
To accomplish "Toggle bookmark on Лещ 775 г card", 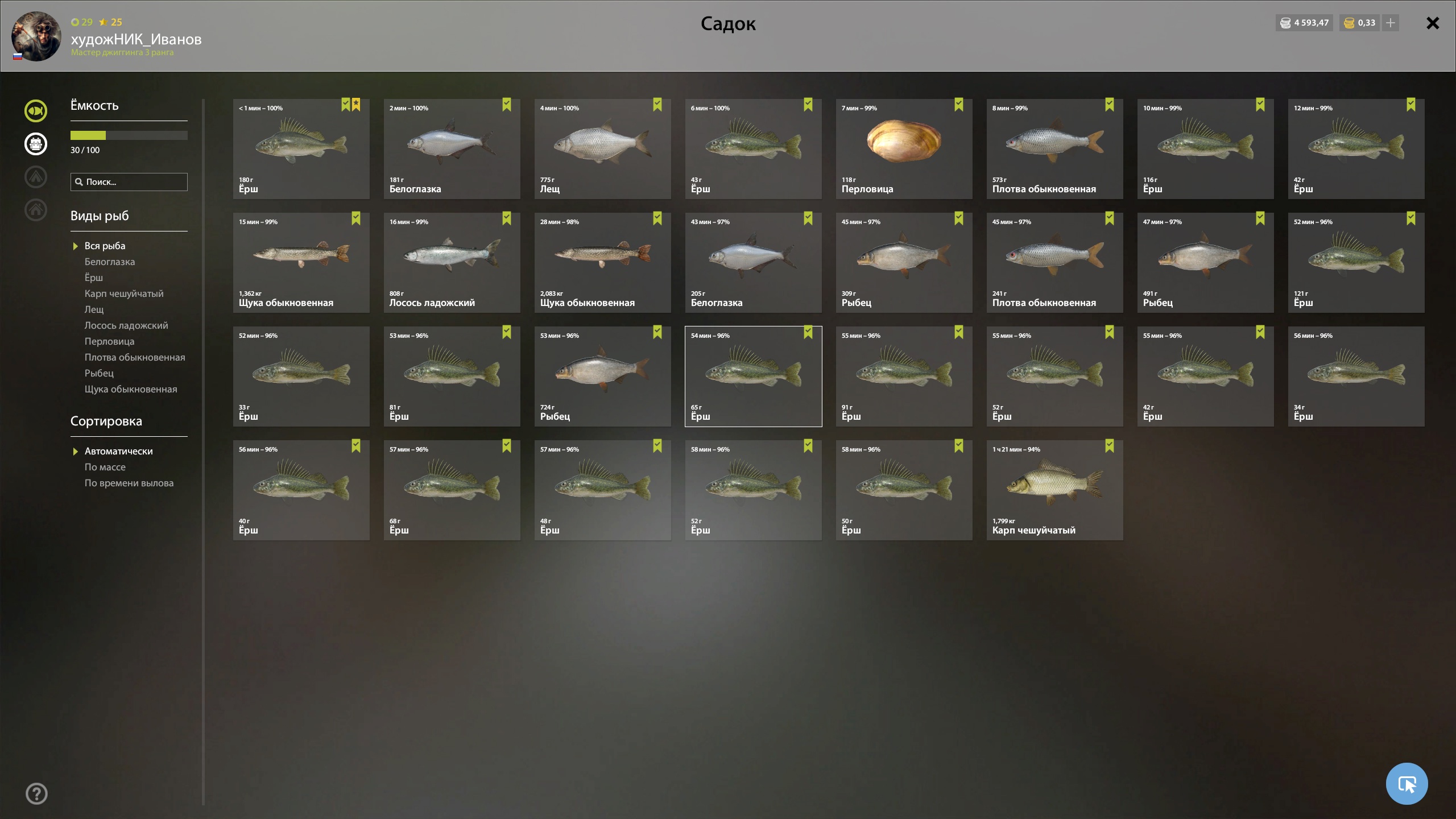I will pos(657,105).
